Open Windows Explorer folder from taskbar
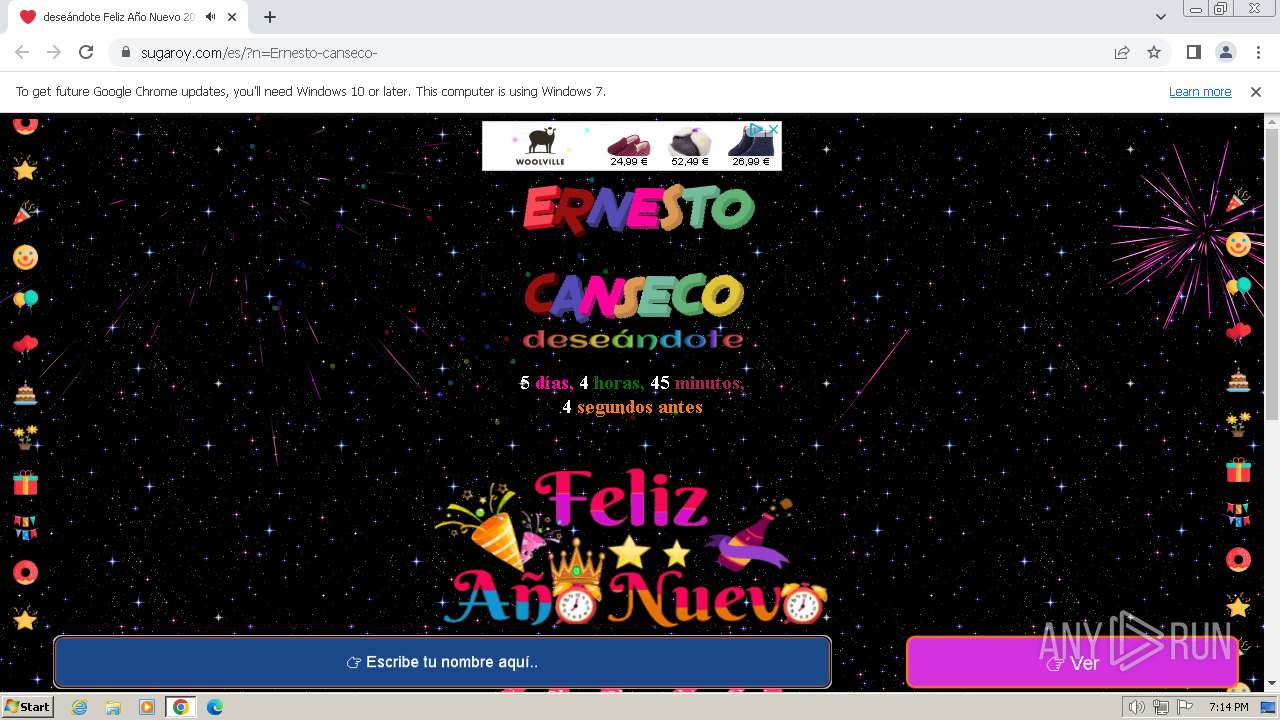Image resolution: width=1280 pixels, height=720 pixels. coord(113,707)
